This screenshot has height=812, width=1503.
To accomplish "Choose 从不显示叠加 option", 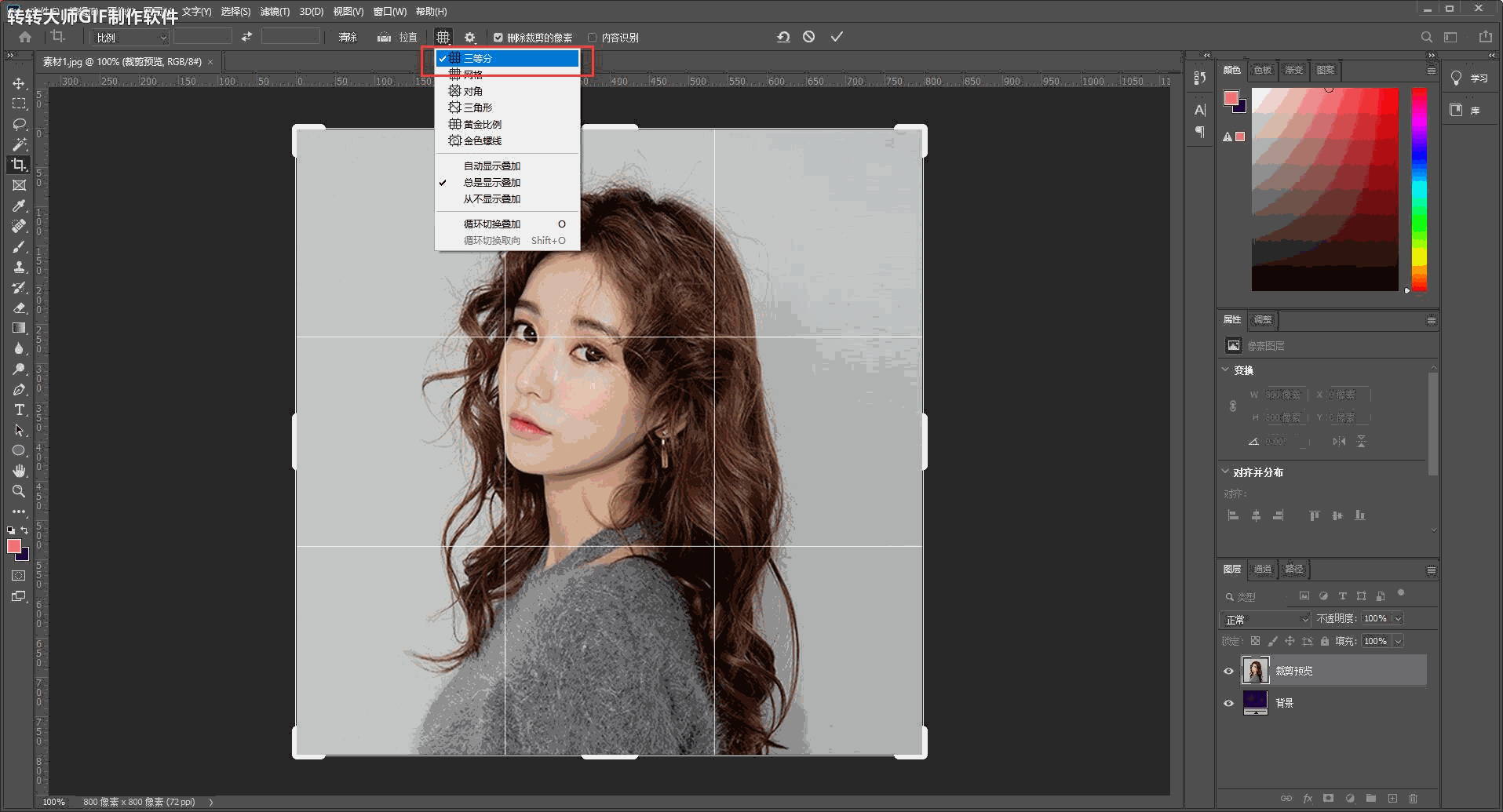I will (507, 198).
